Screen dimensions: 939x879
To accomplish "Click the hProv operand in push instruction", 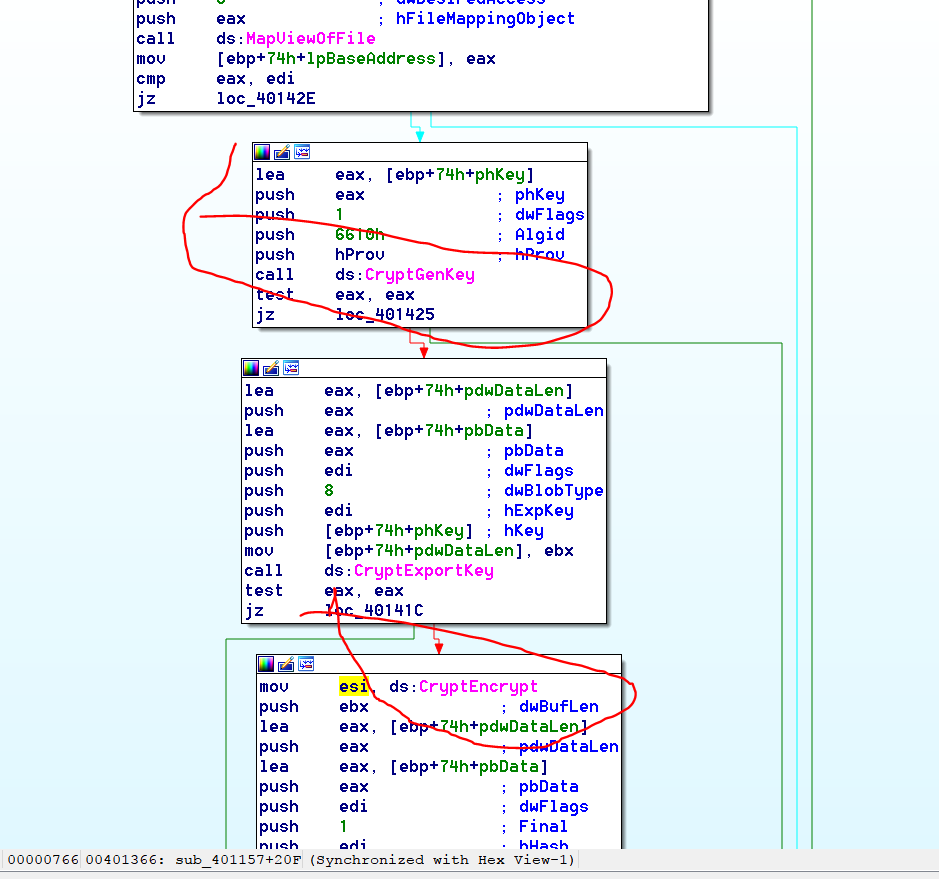I will [355, 255].
